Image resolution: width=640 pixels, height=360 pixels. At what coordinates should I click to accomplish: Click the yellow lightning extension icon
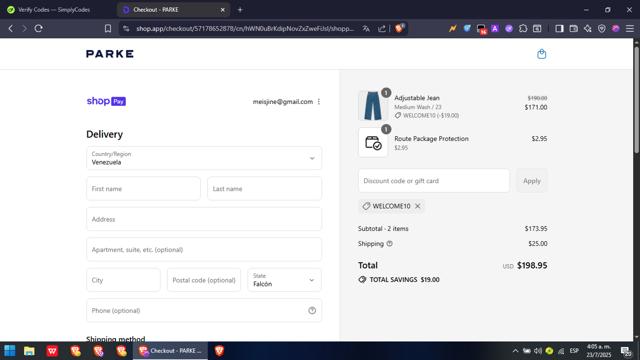(x=452, y=29)
